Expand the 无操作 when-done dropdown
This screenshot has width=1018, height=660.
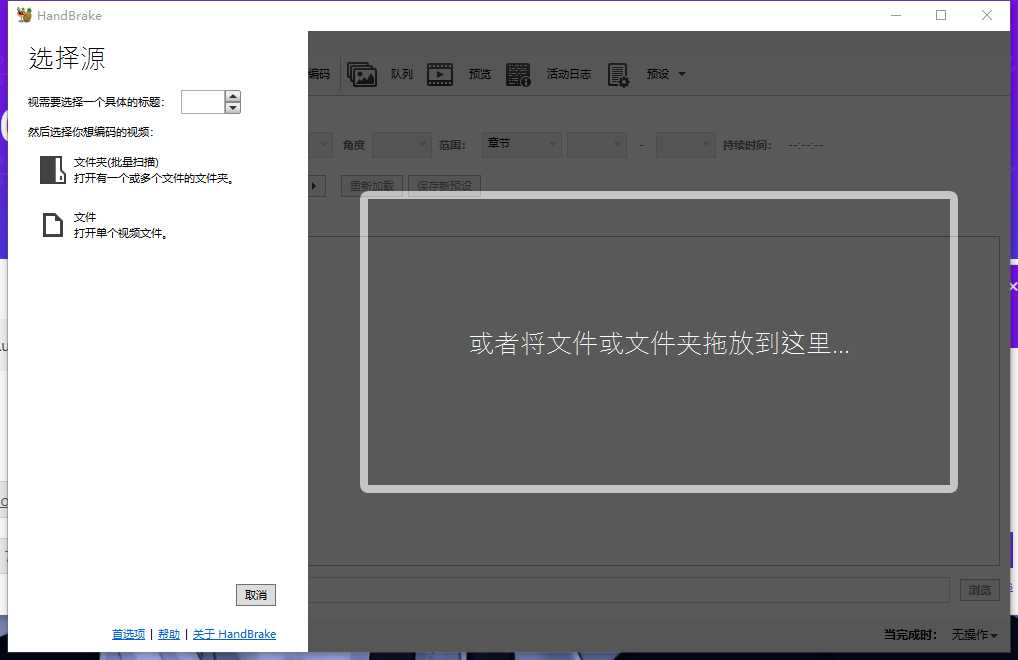(x=974, y=635)
